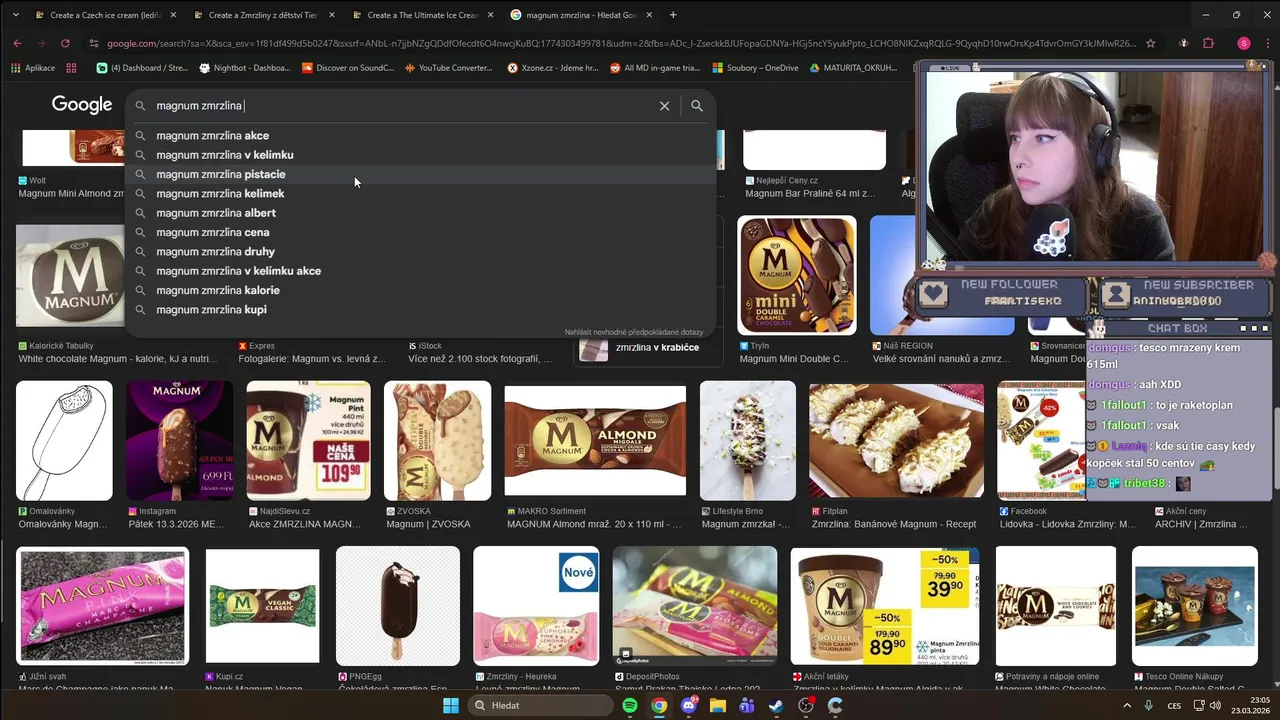Open the Nightbot Dashboard bookmark
Screen dimensions: 1280x720
click(x=245, y=68)
